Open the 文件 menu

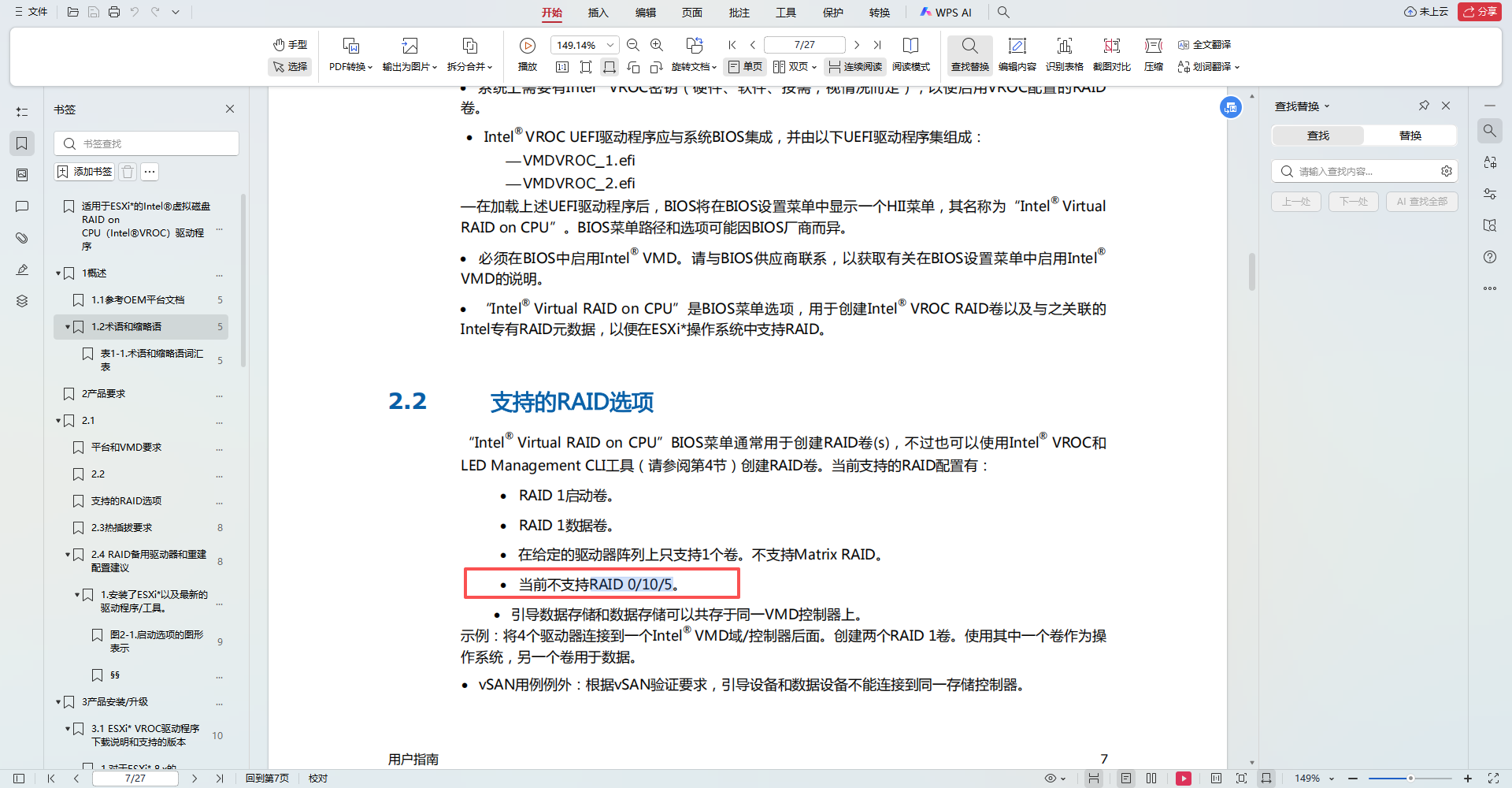click(x=31, y=12)
